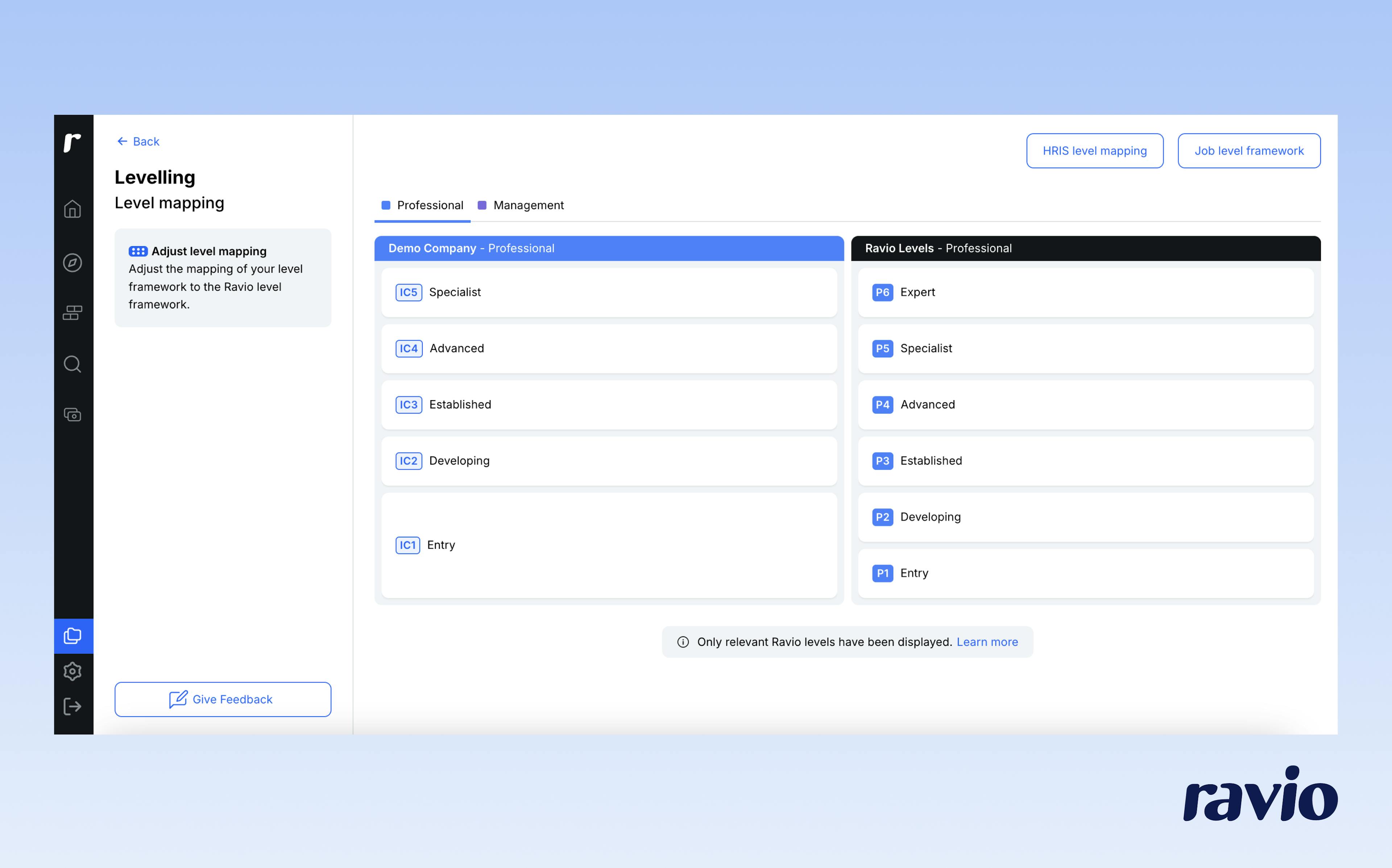Select the highlighted Levelling folders icon
This screenshot has width=1392, height=868.
(73, 635)
